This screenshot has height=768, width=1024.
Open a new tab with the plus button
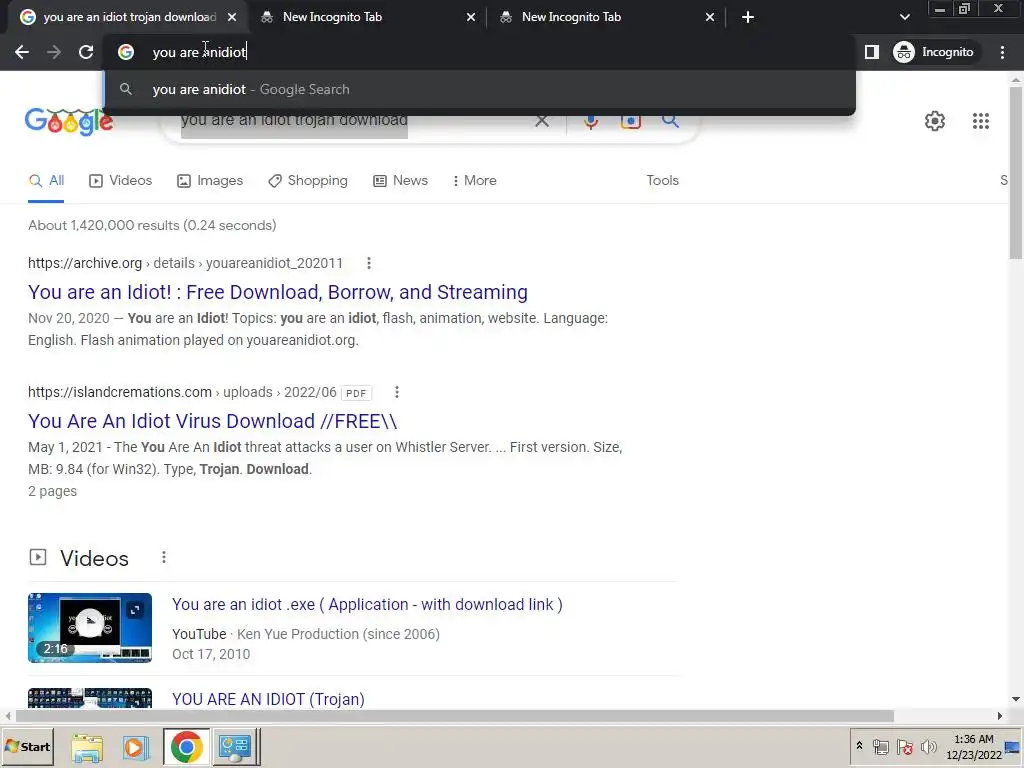748,17
